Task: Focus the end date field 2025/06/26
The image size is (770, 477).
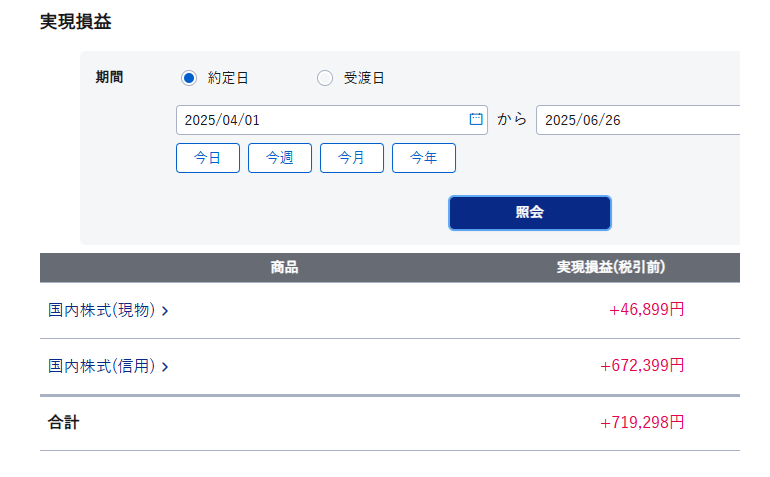Action: (x=638, y=120)
